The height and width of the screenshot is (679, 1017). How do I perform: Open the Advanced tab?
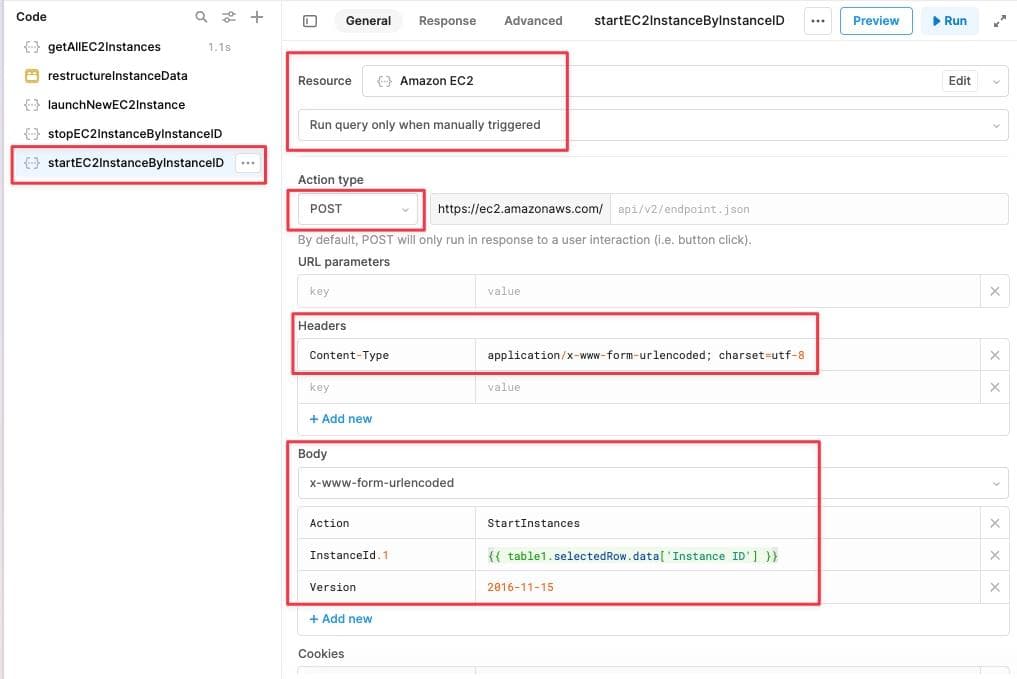[533, 20]
